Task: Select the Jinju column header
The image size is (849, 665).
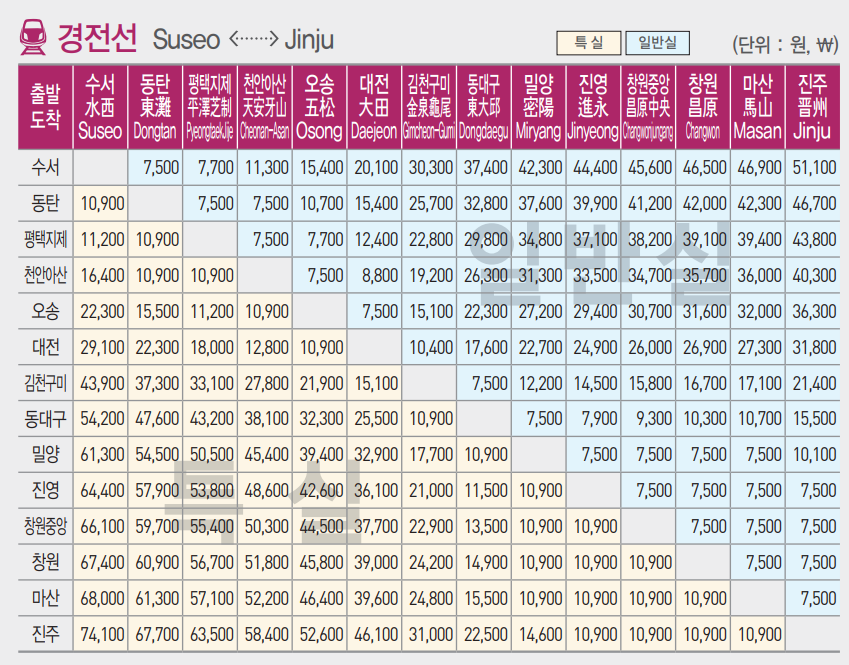Action: (x=811, y=107)
